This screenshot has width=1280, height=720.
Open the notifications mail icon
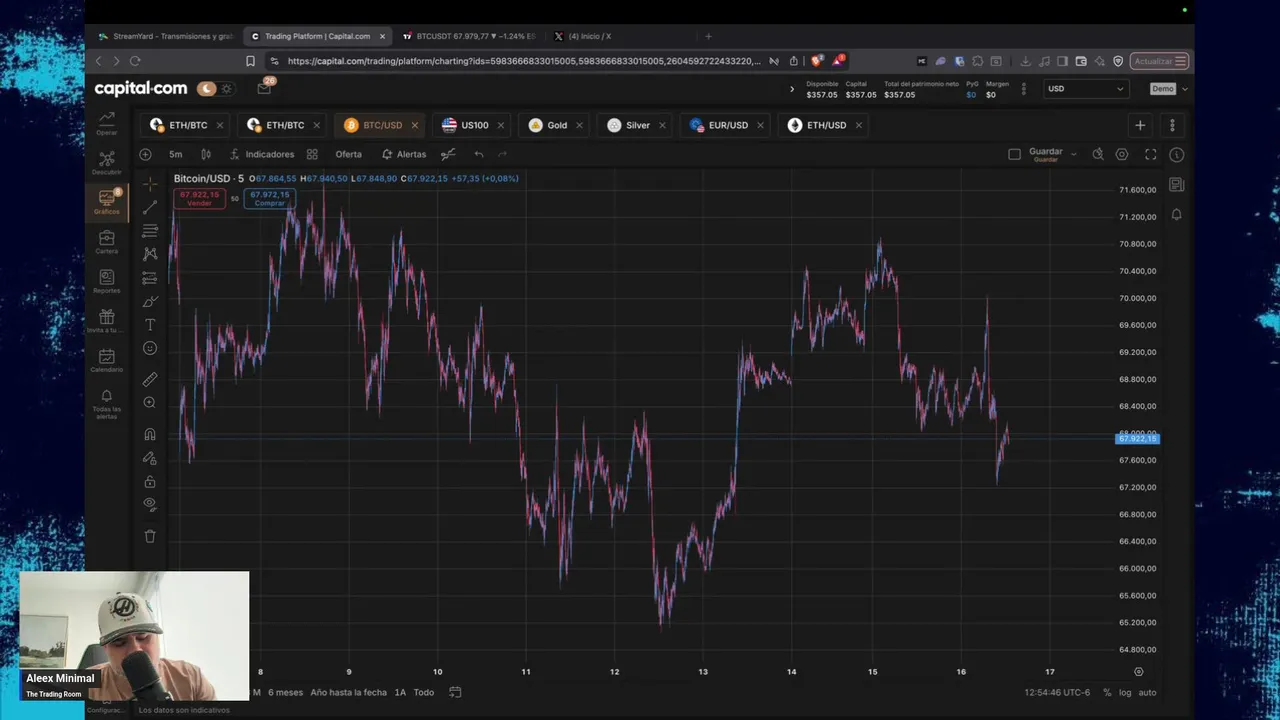point(264,88)
